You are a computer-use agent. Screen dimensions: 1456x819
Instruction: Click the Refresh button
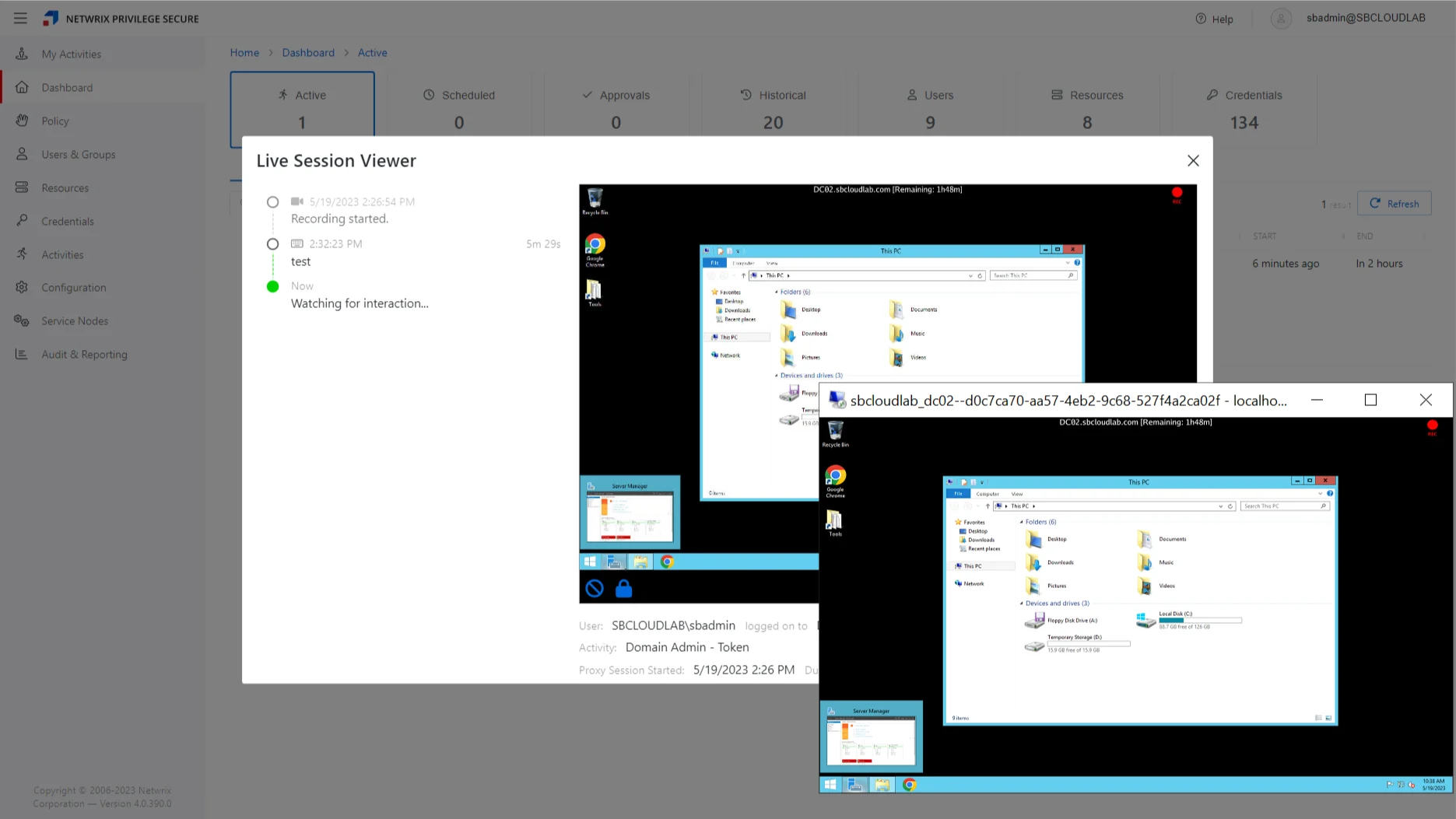point(1394,203)
